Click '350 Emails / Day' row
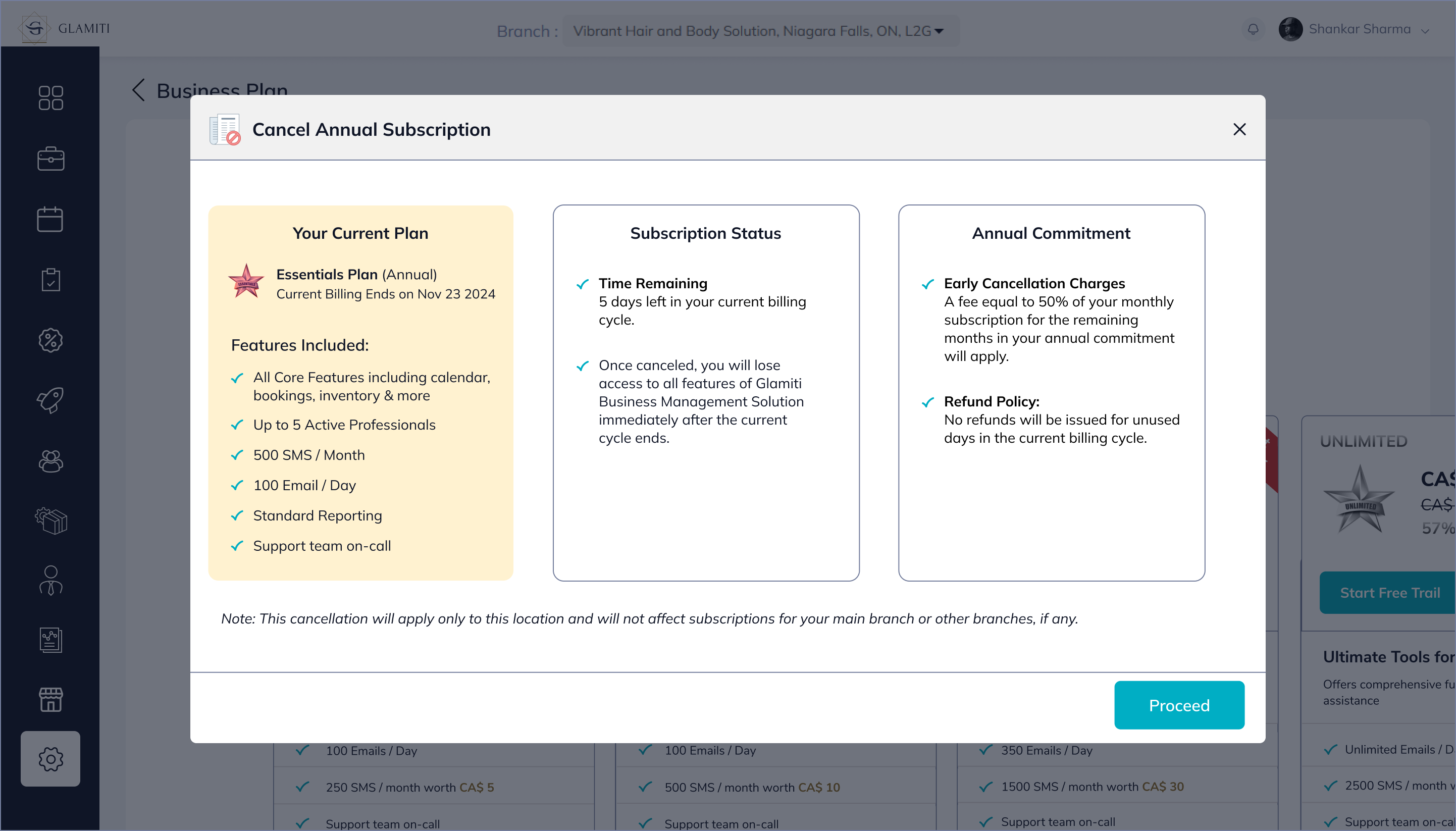Viewport: 1456px width, 831px height. pos(1046,750)
